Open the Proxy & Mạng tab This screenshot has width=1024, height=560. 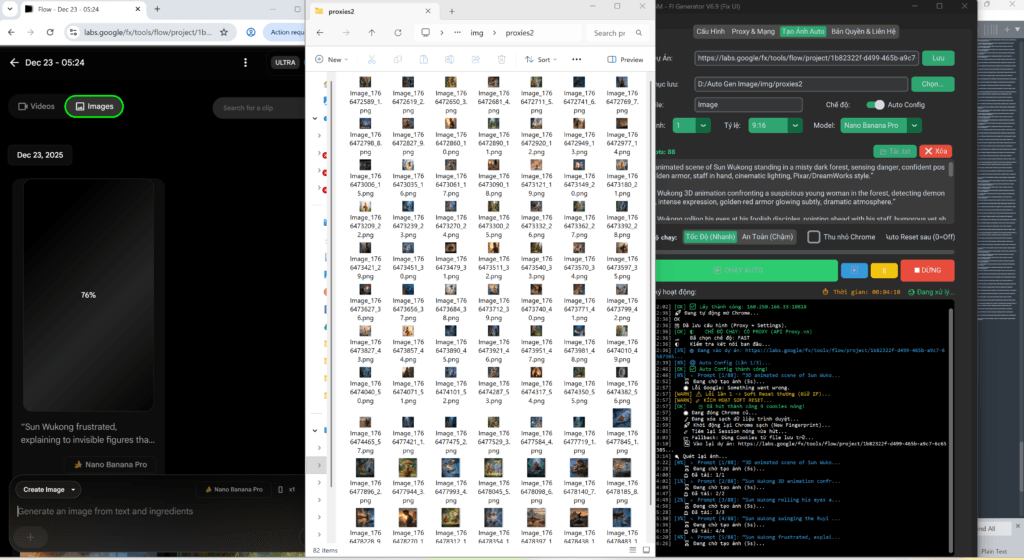753,31
